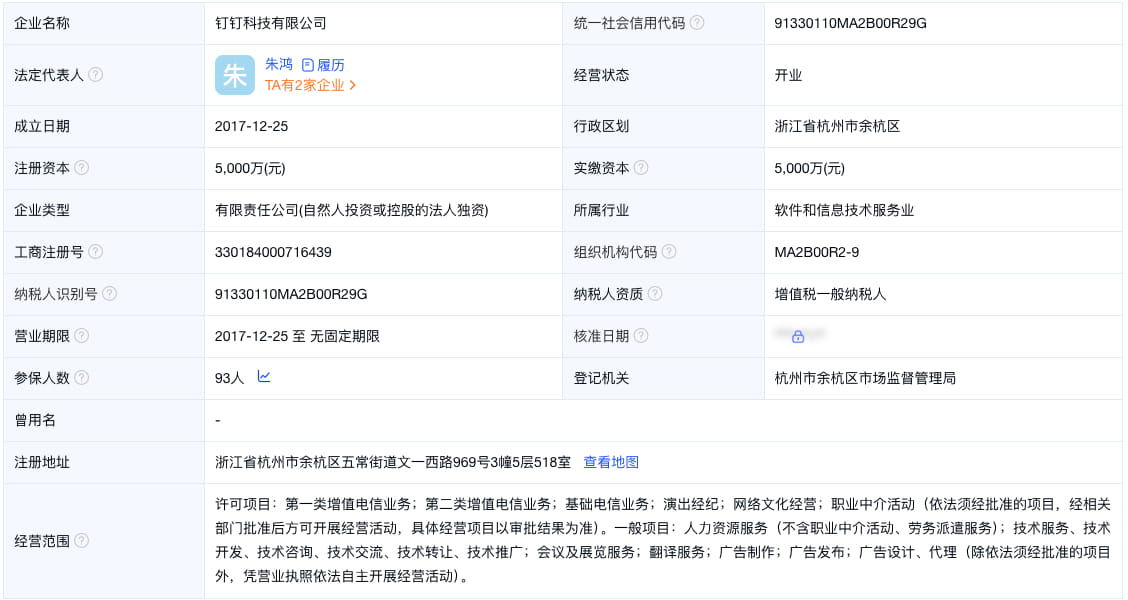Click the 所属行业 label cell
Viewport: 1128px width, 600px height.
tap(663, 210)
